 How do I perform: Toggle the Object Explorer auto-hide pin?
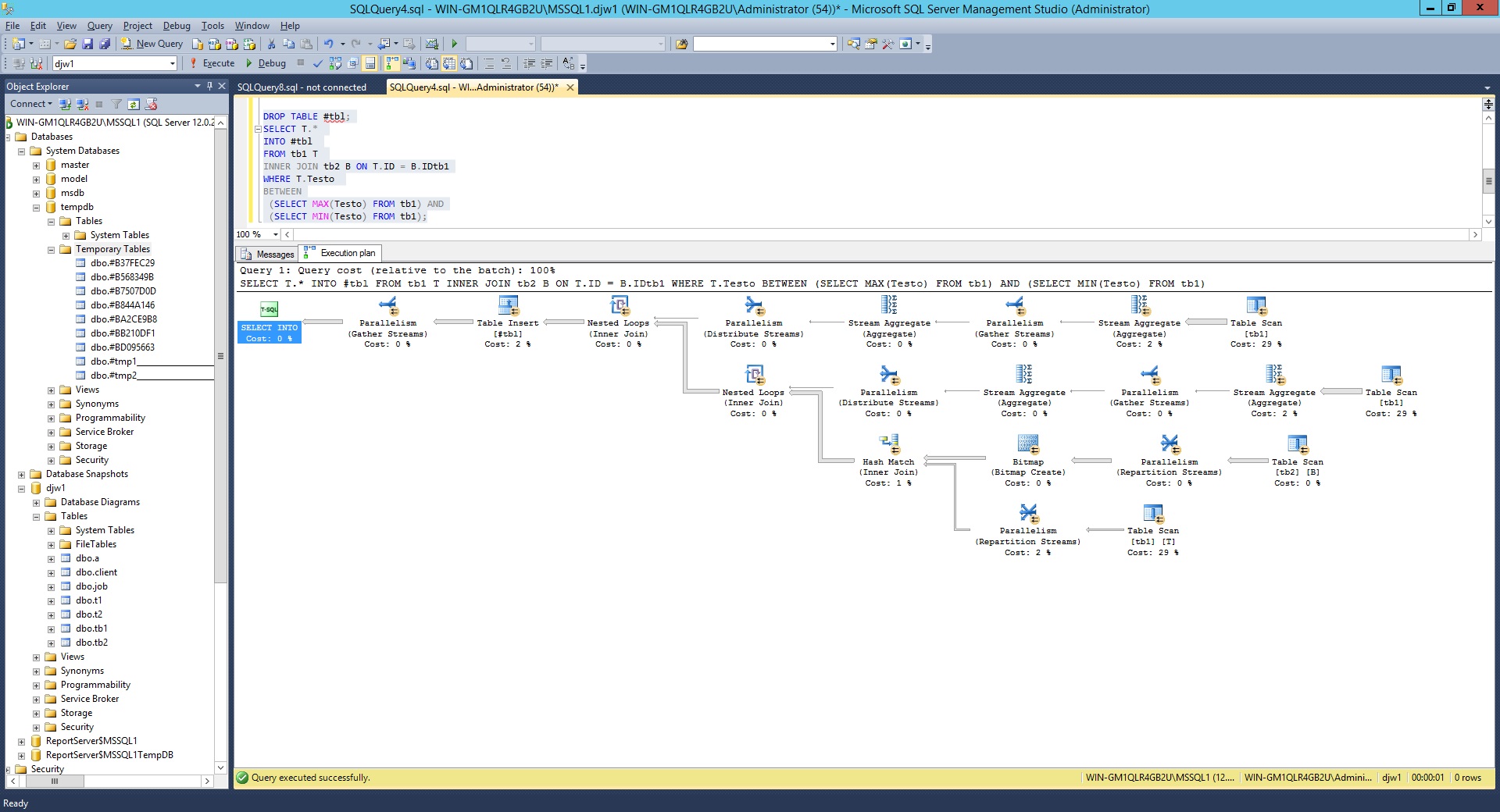[x=209, y=86]
